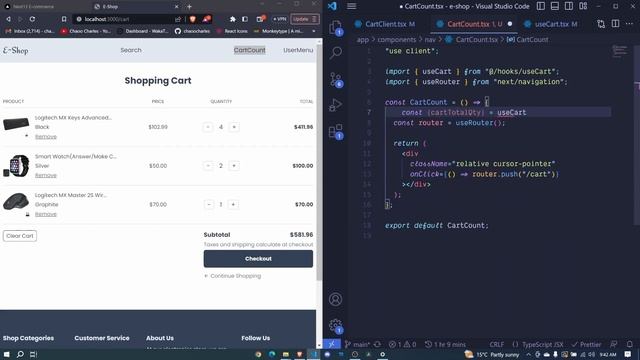
Task: Open the Inbox bookmark
Action: tap(29, 31)
